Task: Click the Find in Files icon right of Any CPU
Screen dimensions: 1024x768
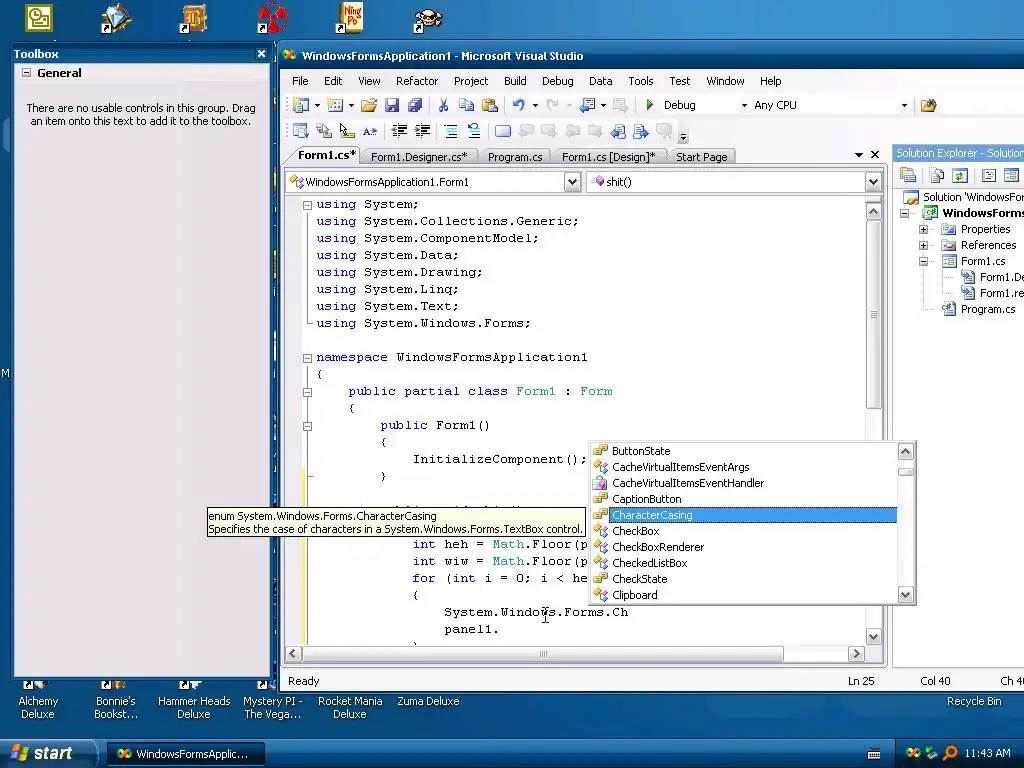Action: (x=928, y=105)
